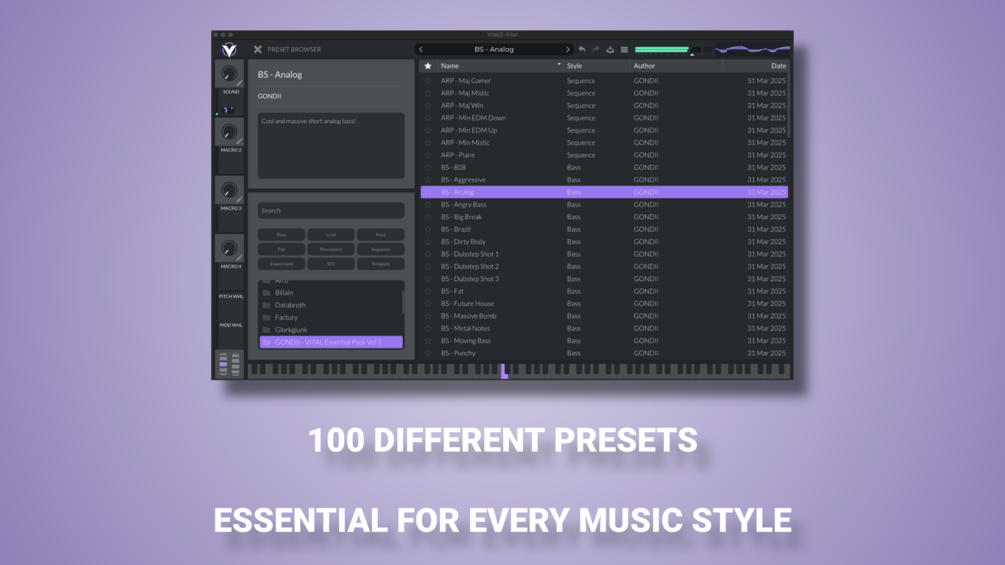Open the Factory folder
Viewport: 1005px width, 565px height.
331,318
